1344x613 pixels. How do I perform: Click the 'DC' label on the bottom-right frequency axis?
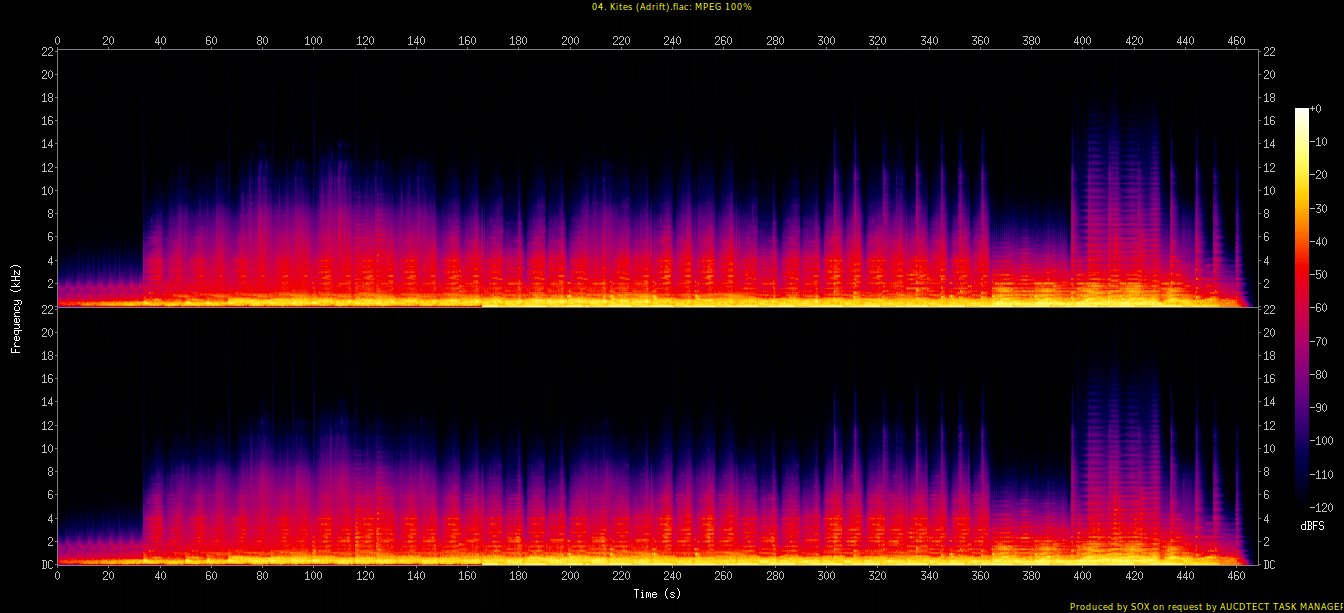[1267, 565]
